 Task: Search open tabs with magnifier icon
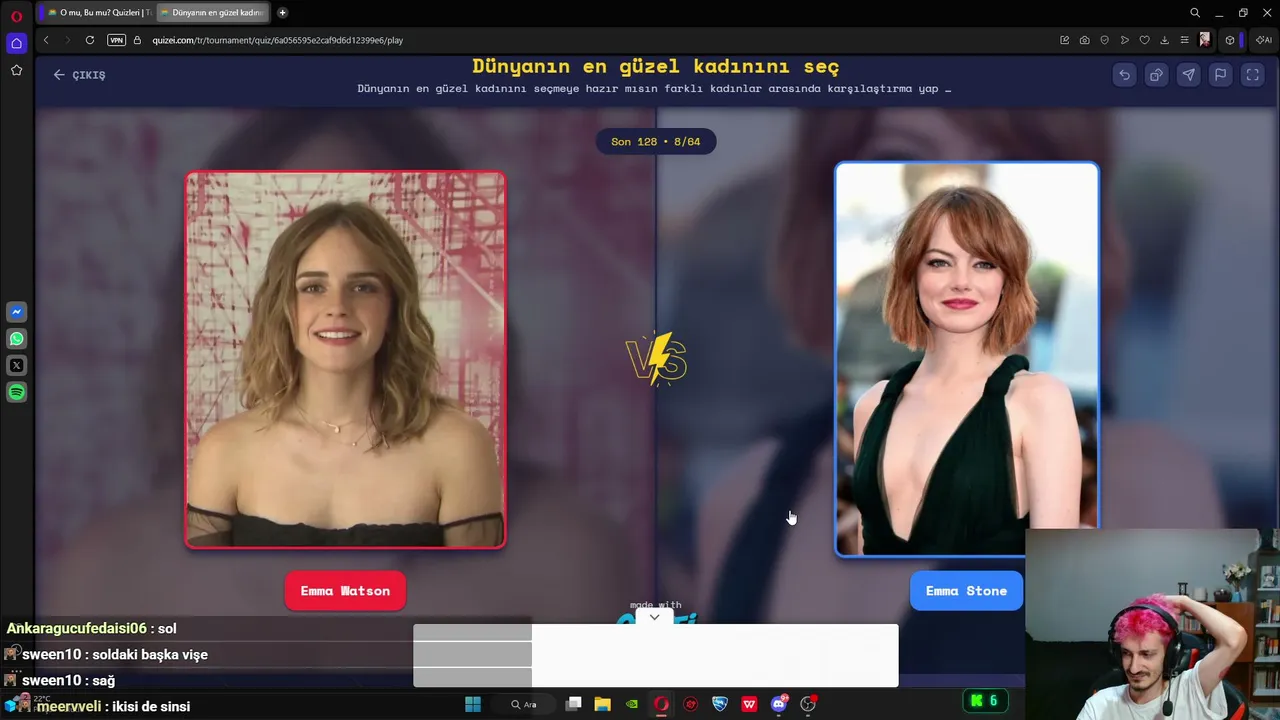1195,13
